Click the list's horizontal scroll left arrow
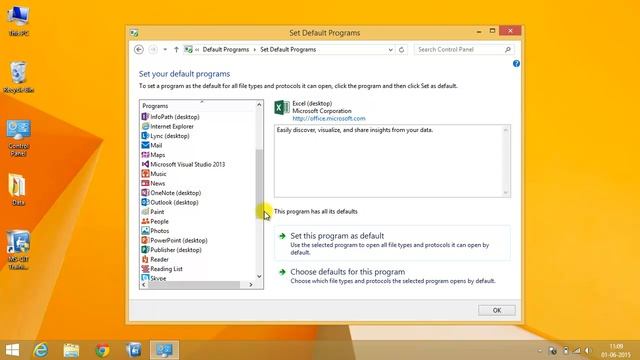Viewport: 640px width, 360px height. click(144, 285)
